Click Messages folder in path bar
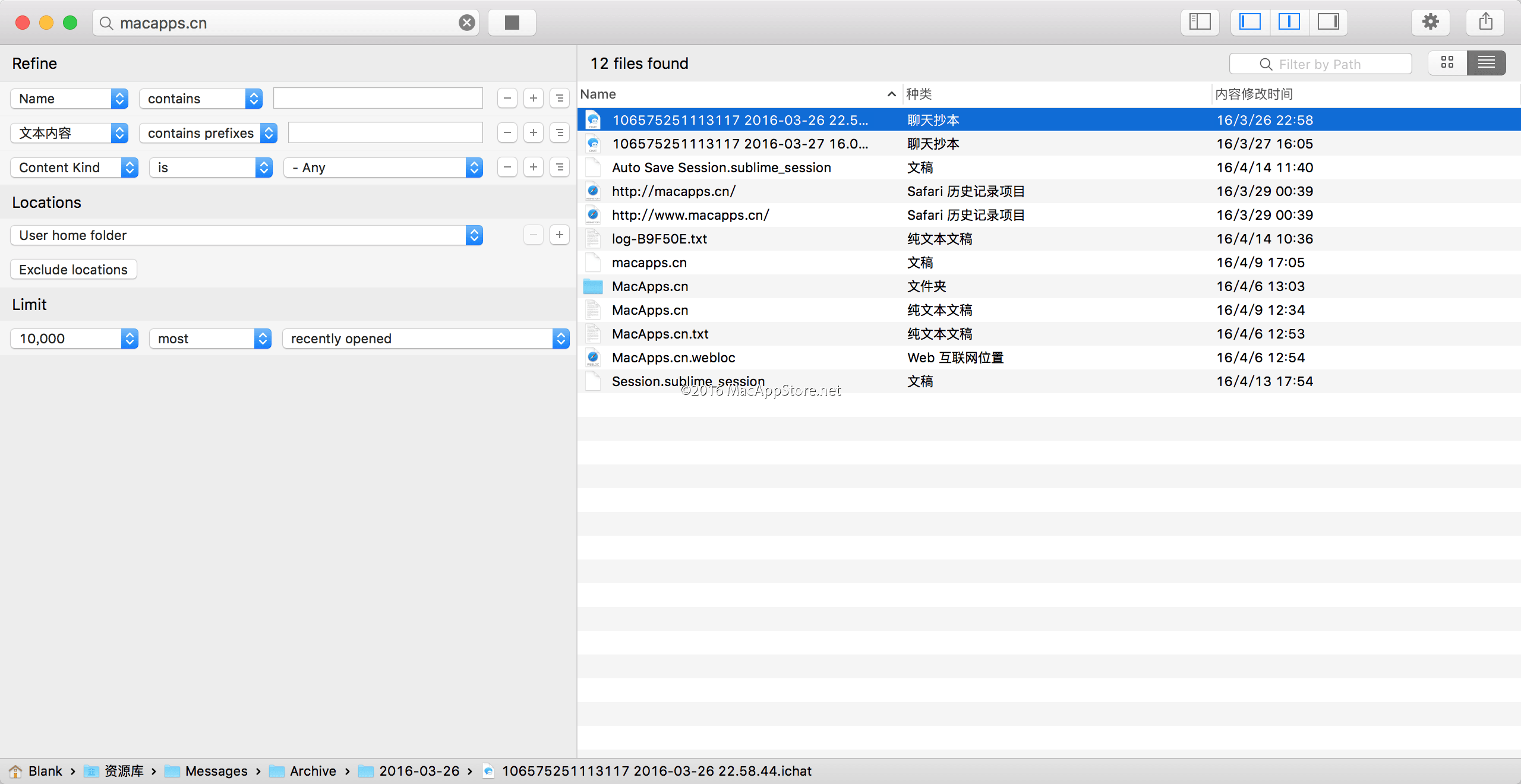This screenshot has height=784, width=1521. point(216,771)
